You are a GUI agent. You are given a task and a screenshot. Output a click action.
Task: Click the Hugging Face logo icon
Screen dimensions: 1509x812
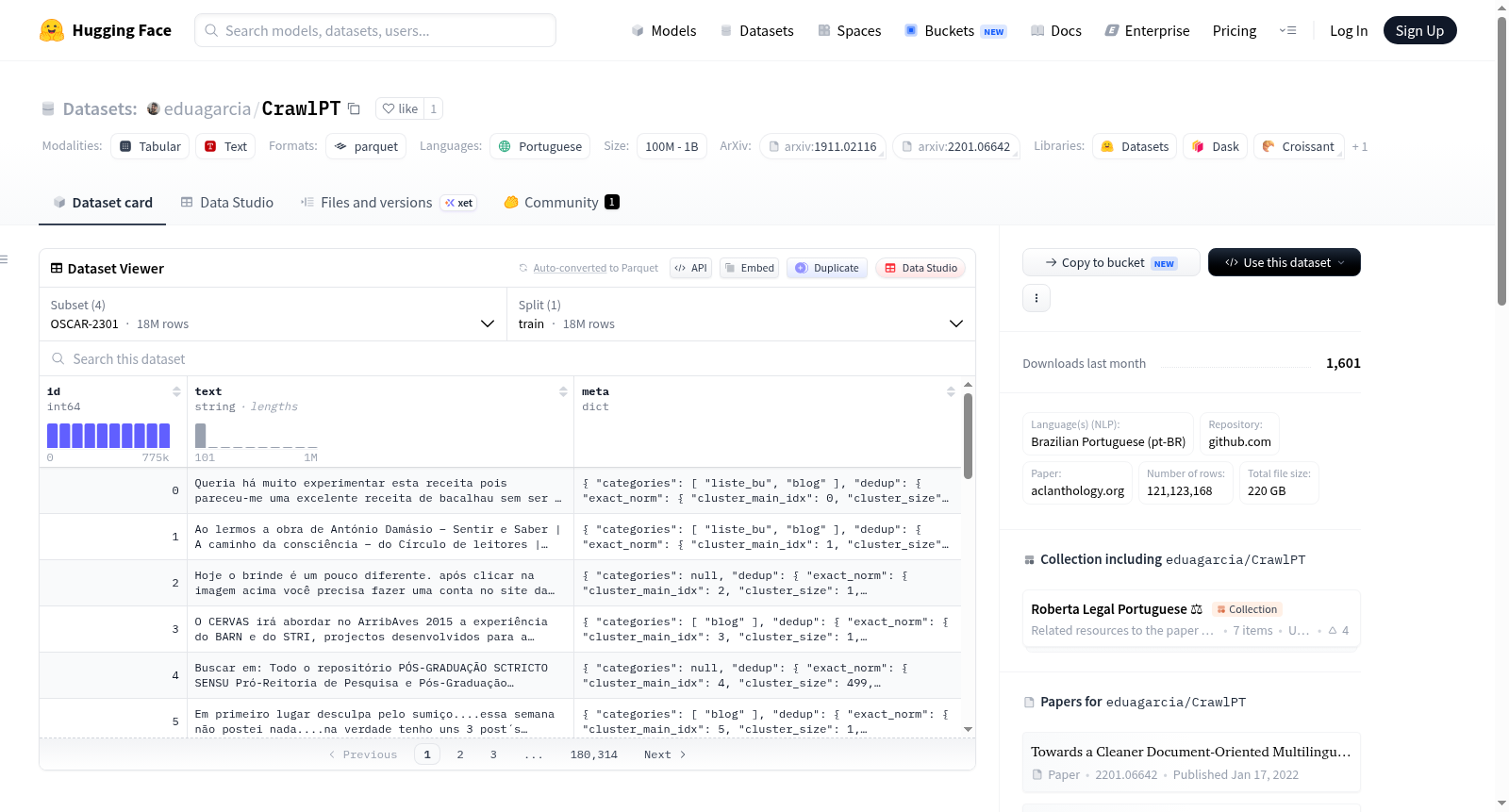[52, 30]
